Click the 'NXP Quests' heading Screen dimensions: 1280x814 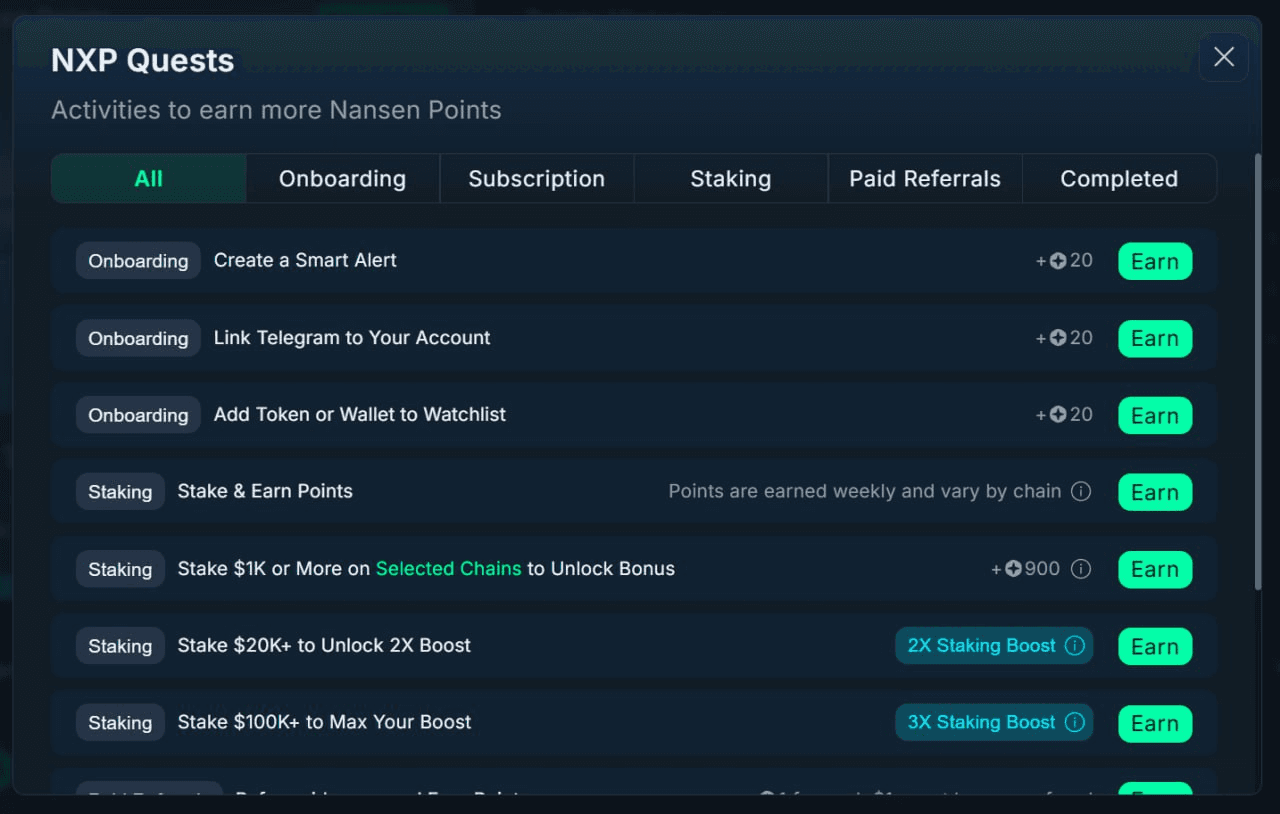click(143, 61)
